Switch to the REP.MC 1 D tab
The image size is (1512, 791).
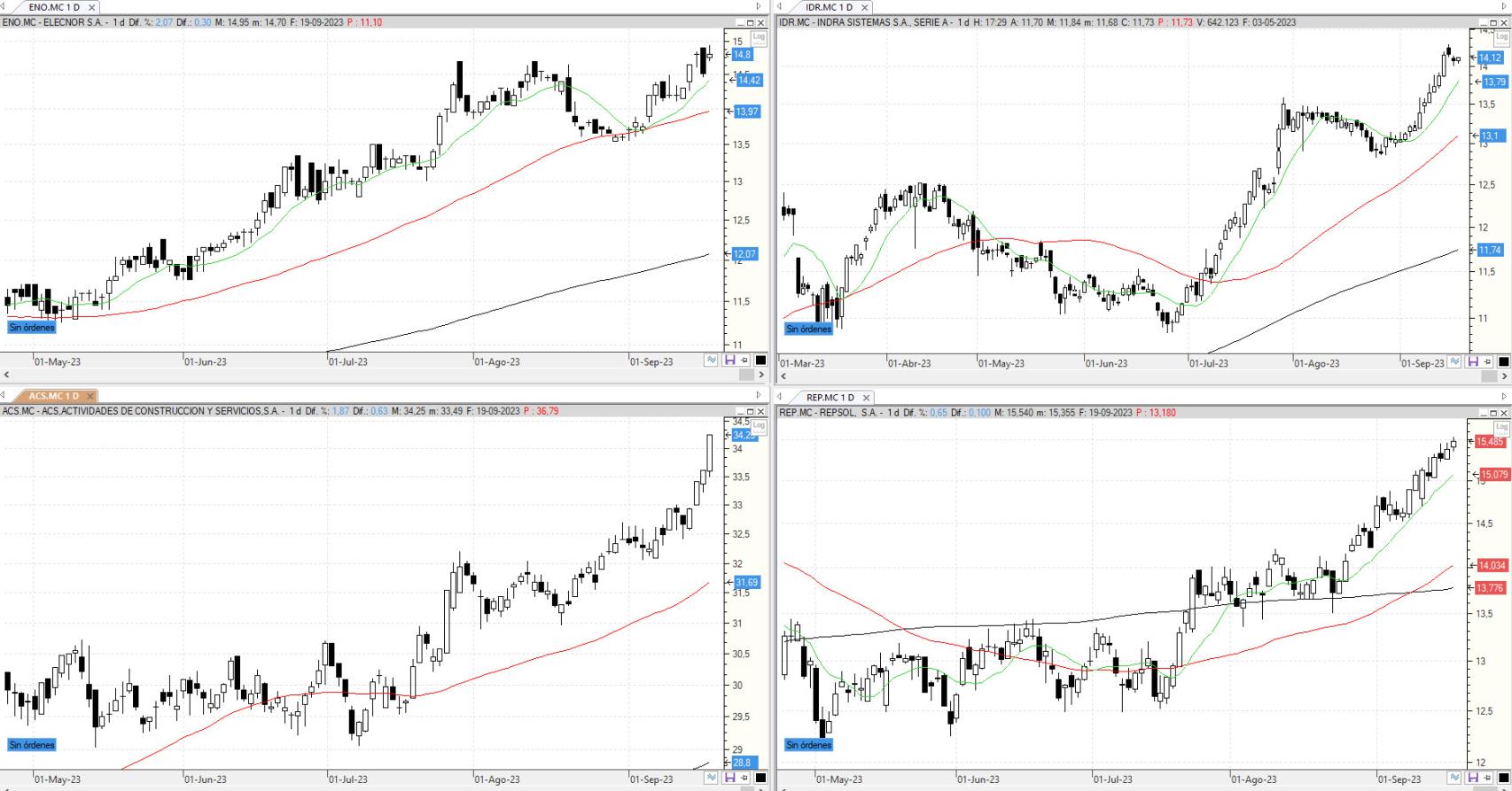pyautogui.click(x=830, y=398)
